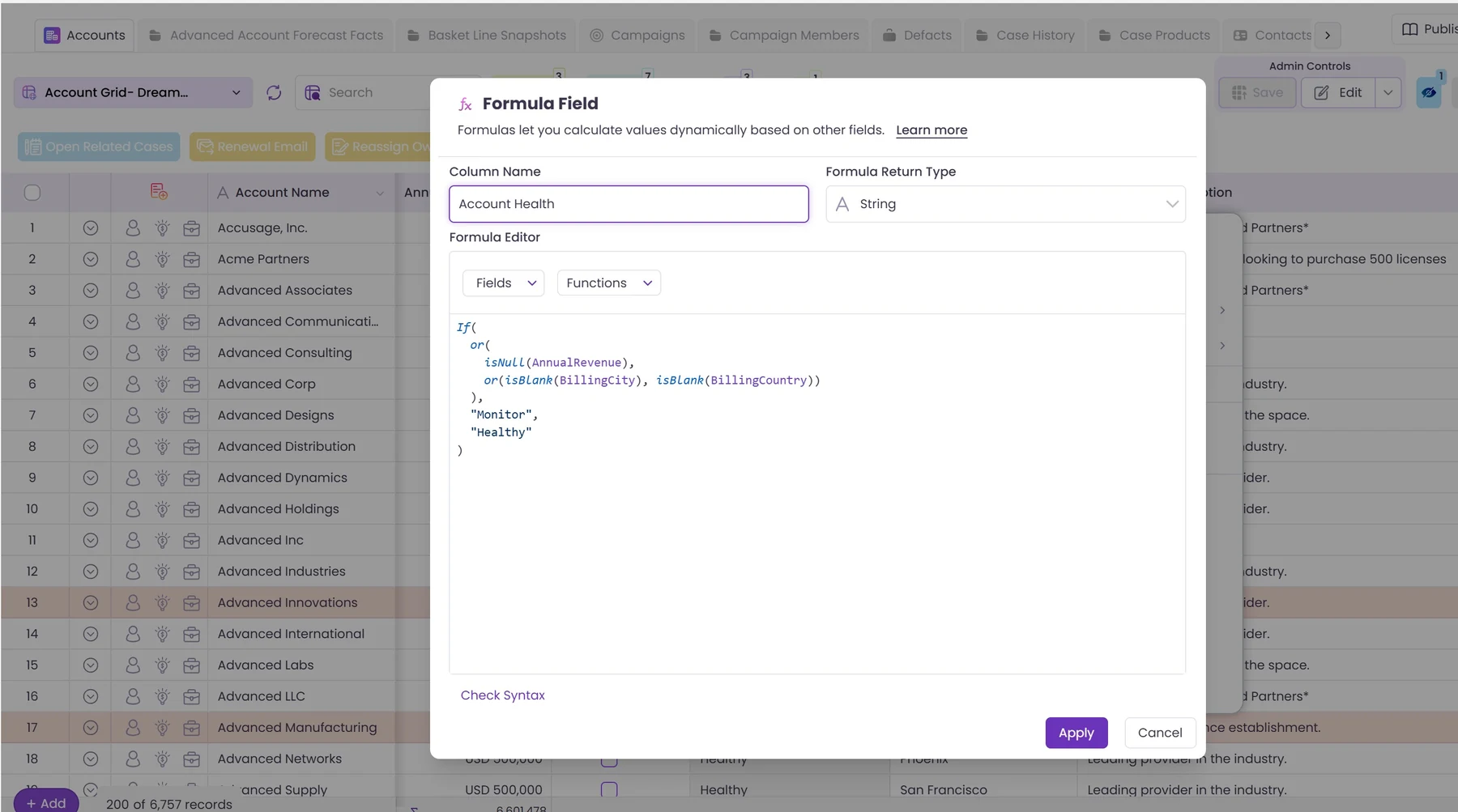This screenshot has width=1458, height=812.
Task: Switch to the Accounts tab
Action: (x=85, y=36)
